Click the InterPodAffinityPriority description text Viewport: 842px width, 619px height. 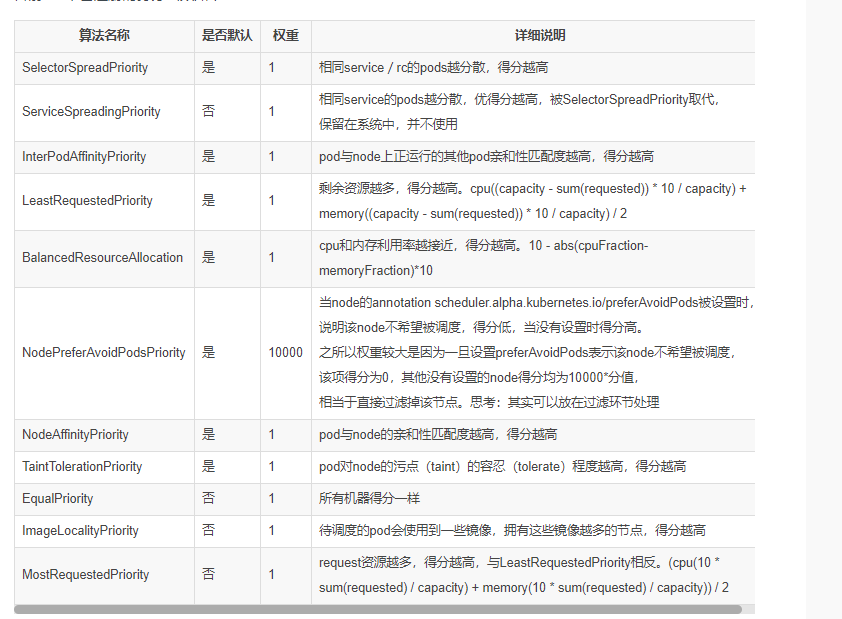tap(487, 157)
